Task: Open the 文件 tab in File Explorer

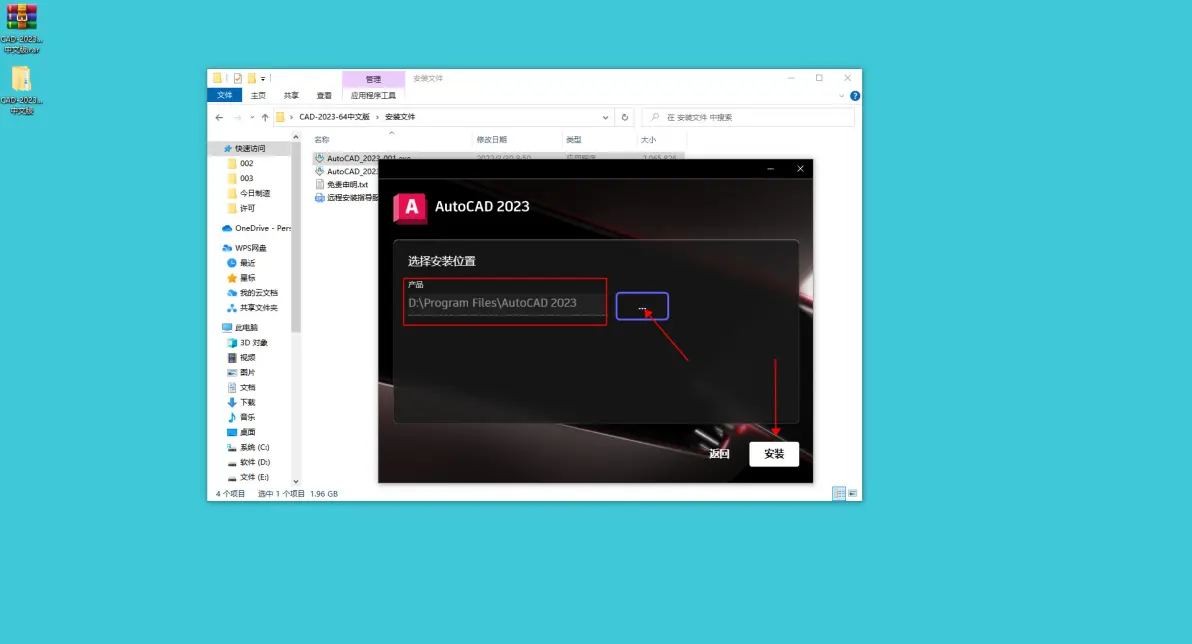Action: pos(225,95)
